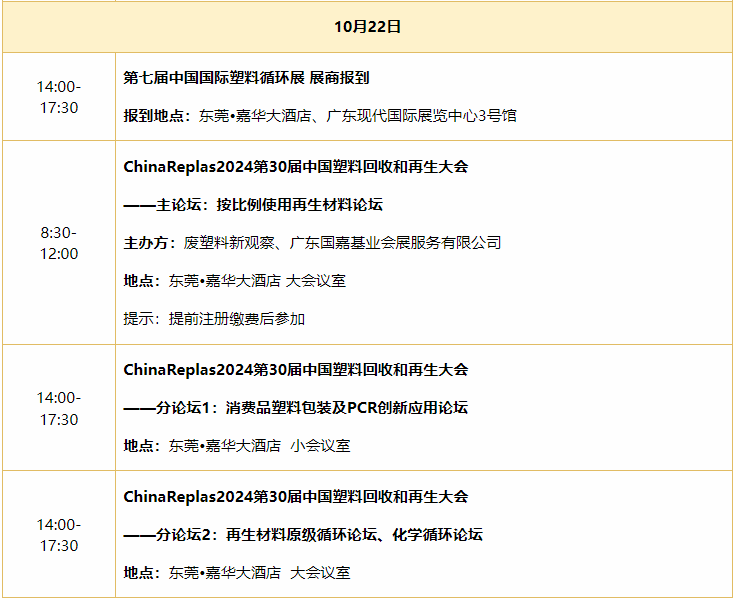Click the venue line 东莞•嘉华大酒店 大会议室 under 主论坛

(235, 281)
